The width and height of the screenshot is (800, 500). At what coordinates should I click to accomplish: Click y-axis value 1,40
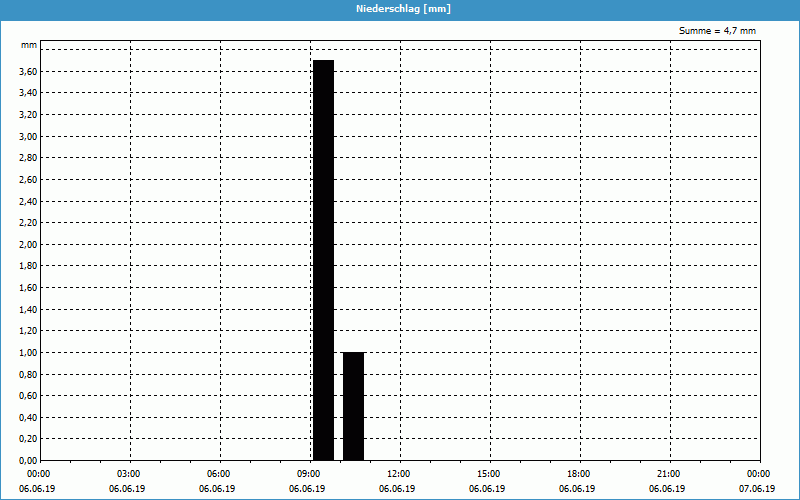point(28,310)
